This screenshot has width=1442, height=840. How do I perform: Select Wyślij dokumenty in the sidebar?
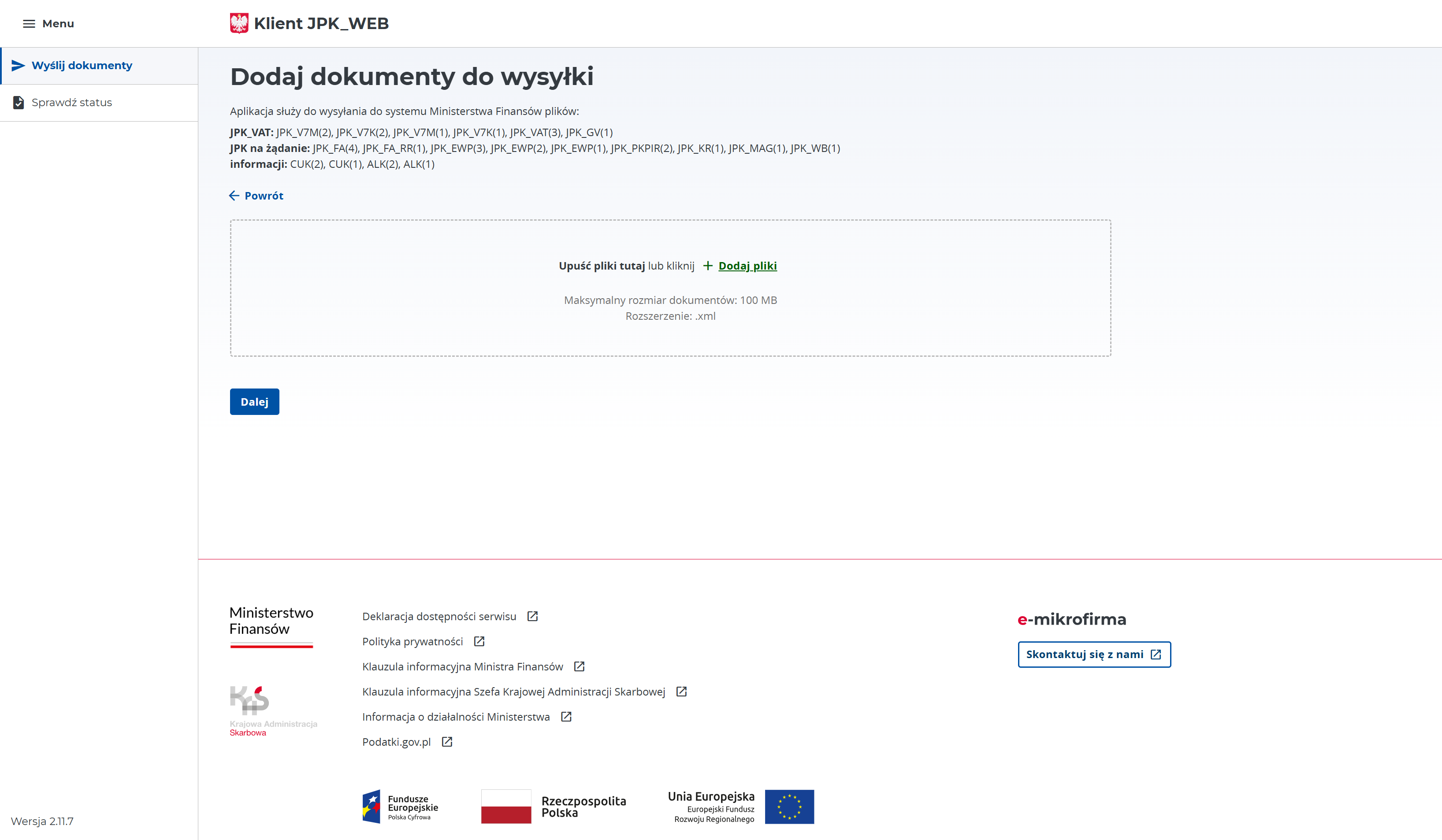pos(100,66)
